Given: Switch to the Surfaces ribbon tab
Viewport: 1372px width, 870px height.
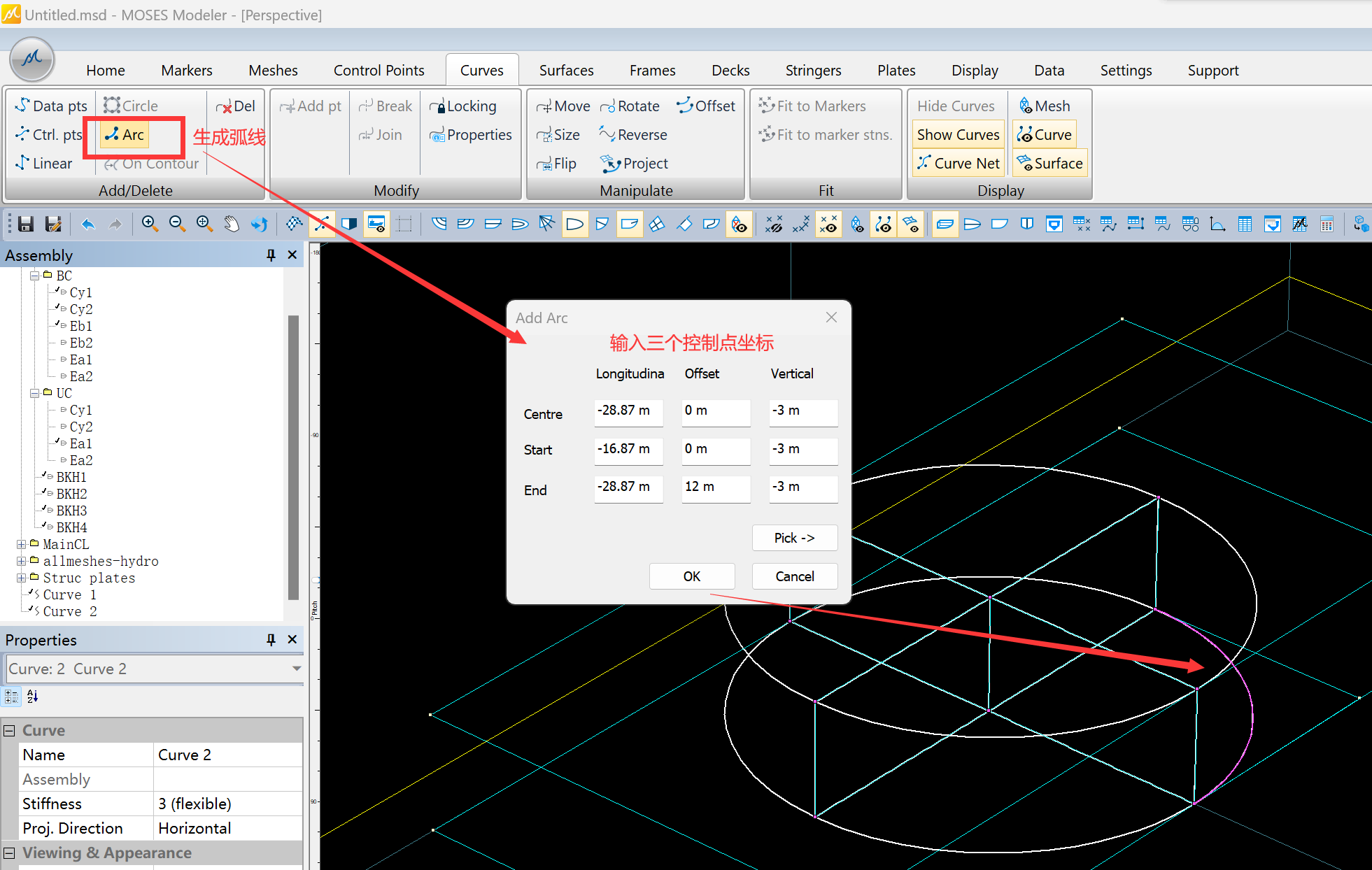Looking at the screenshot, I should tap(566, 71).
